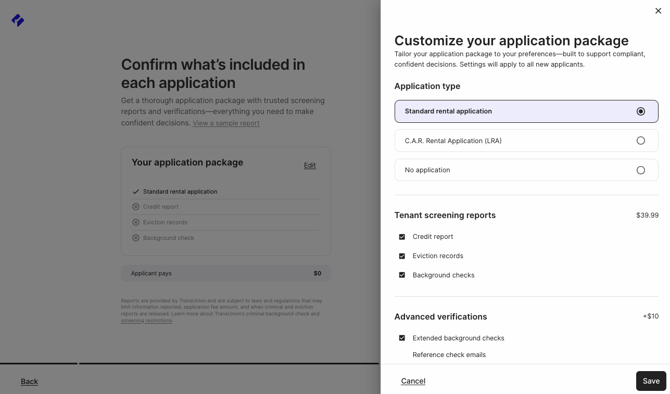Open the screening restrictions link
Screen dimensions: 670x394
click(x=147, y=320)
